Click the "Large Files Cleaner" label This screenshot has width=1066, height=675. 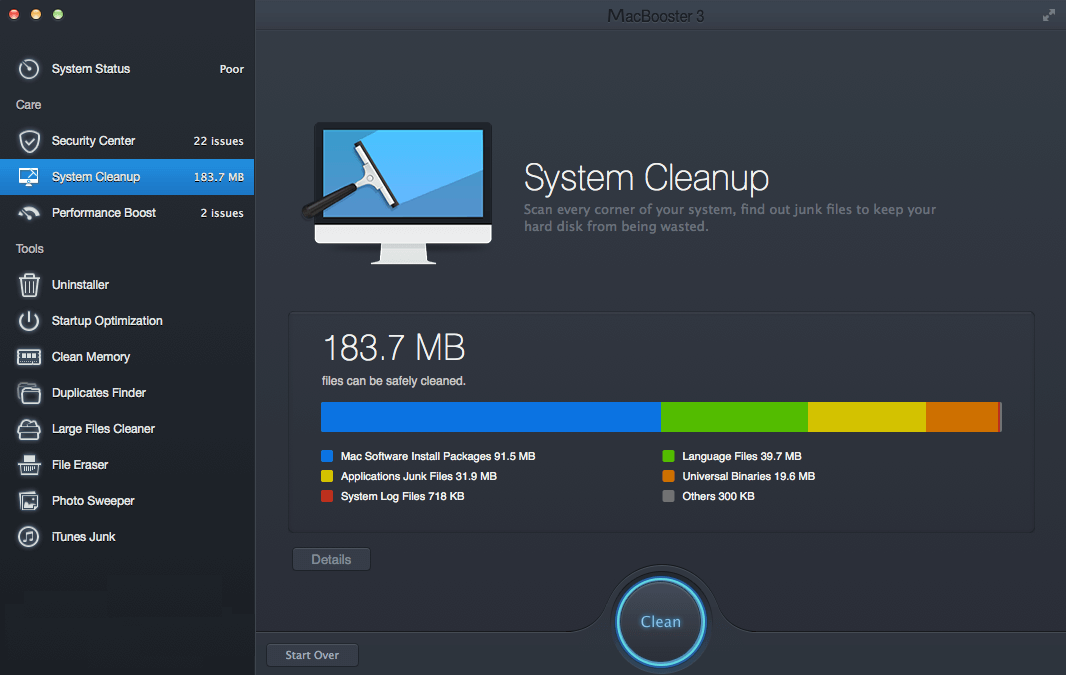103,429
